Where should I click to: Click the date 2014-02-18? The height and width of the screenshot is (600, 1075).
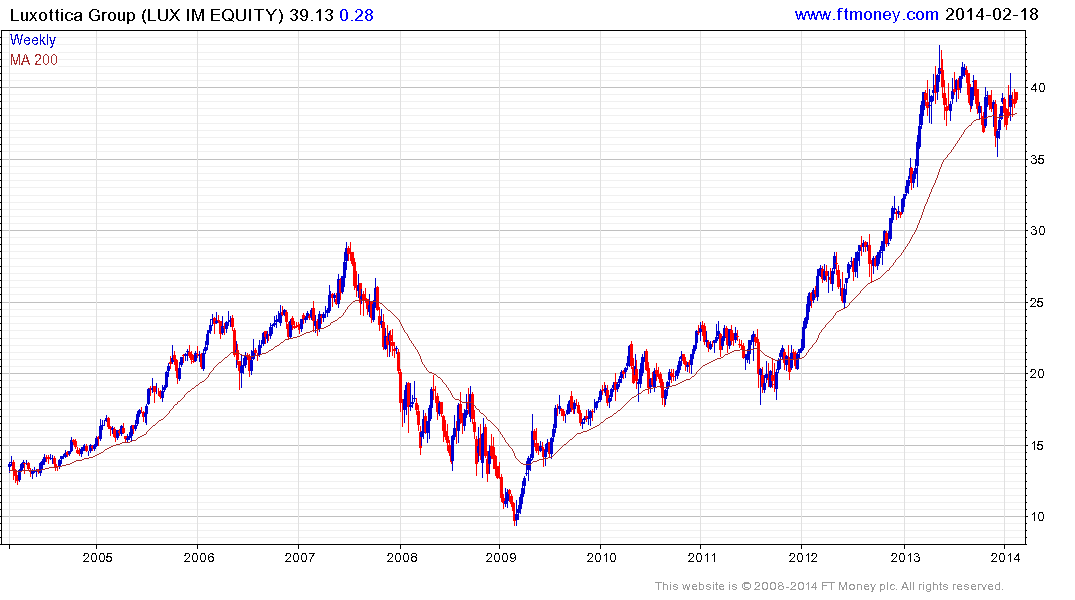click(x=991, y=14)
